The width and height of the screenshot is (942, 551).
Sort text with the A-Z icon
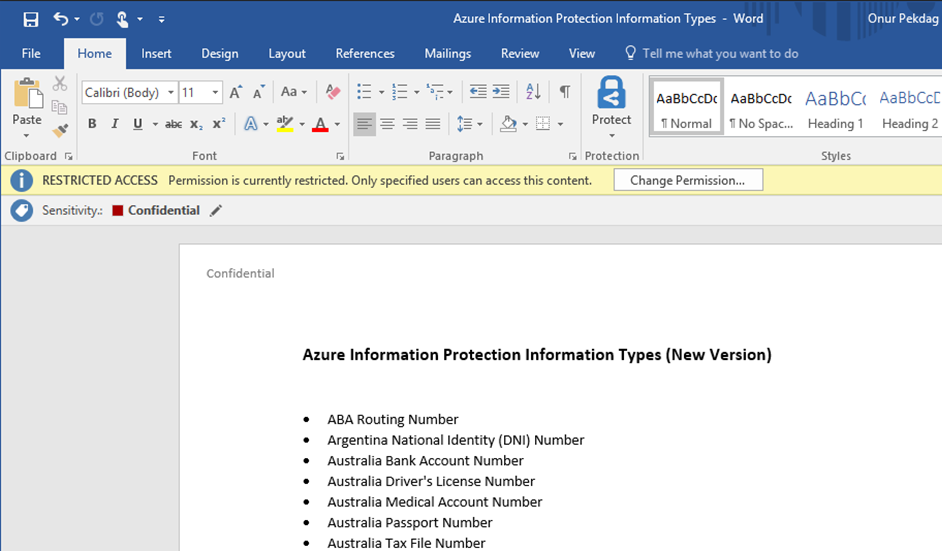pos(533,92)
